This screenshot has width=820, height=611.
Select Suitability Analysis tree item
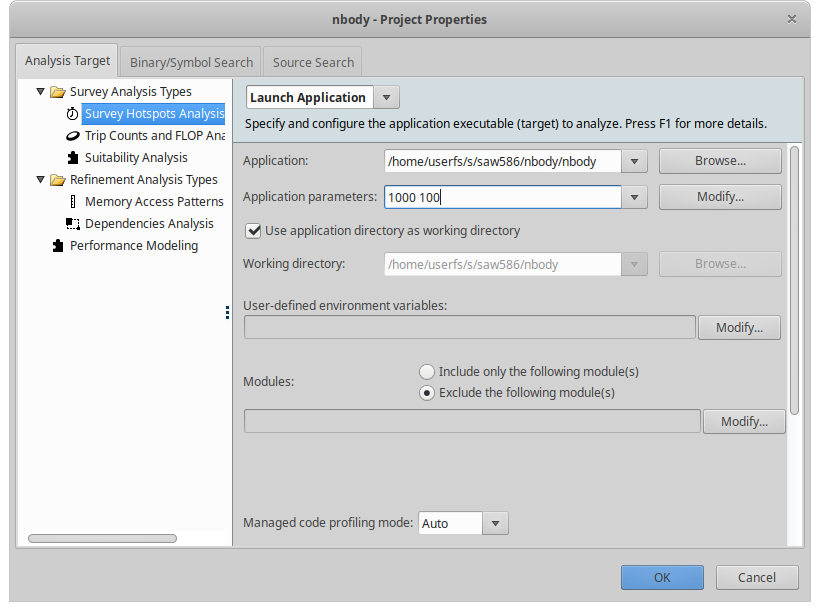(136, 157)
